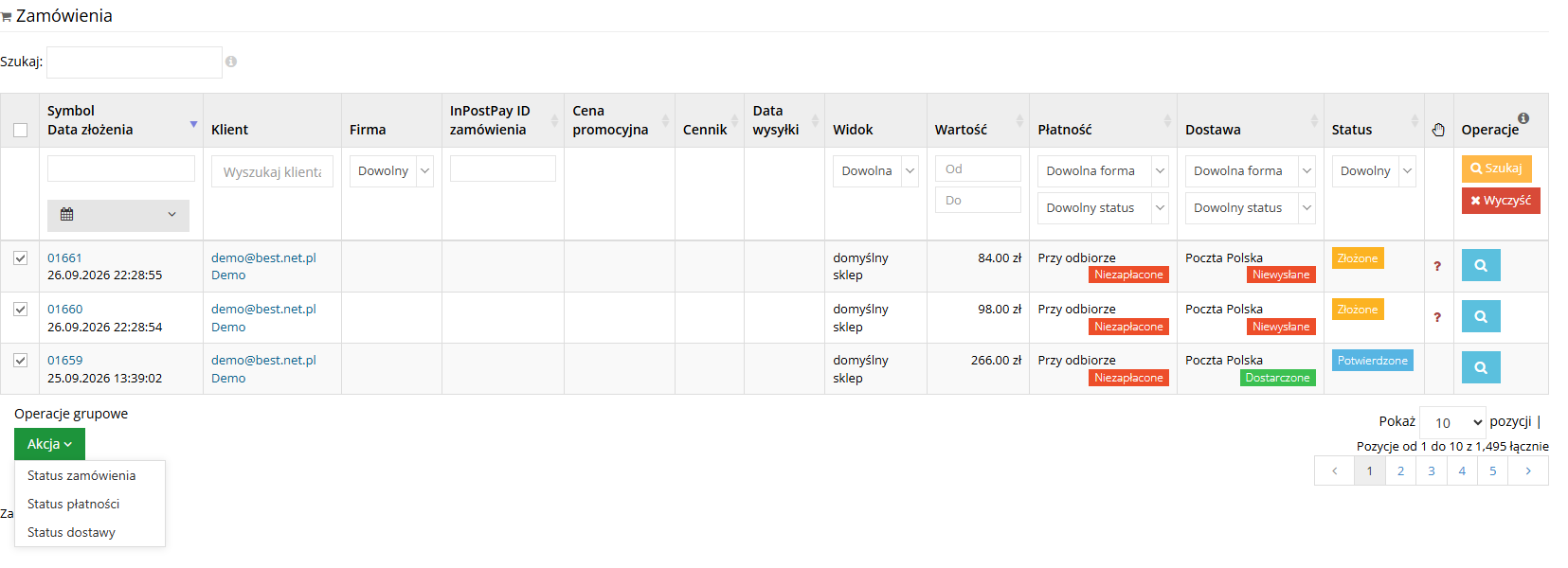This screenshot has height=568, width=1568.
Task: Click the red Wyczyść button
Action: point(1501,201)
